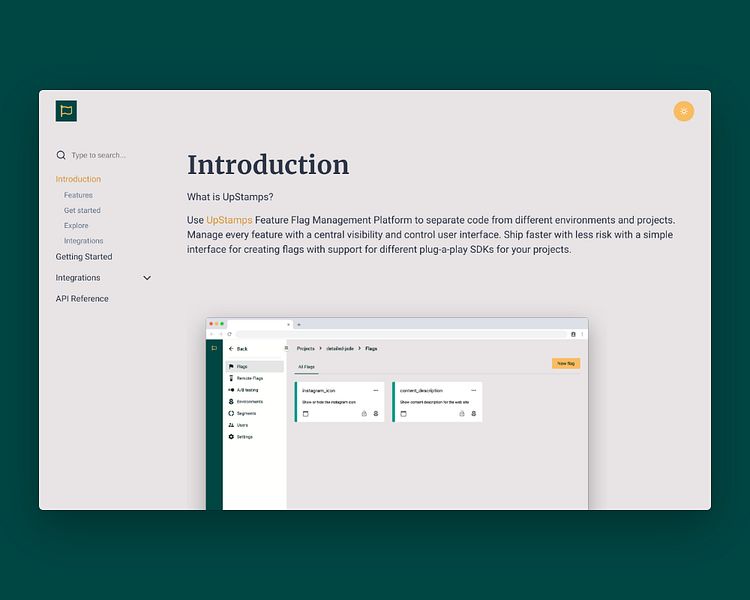Click the Introduction heading

tap(268, 165)
